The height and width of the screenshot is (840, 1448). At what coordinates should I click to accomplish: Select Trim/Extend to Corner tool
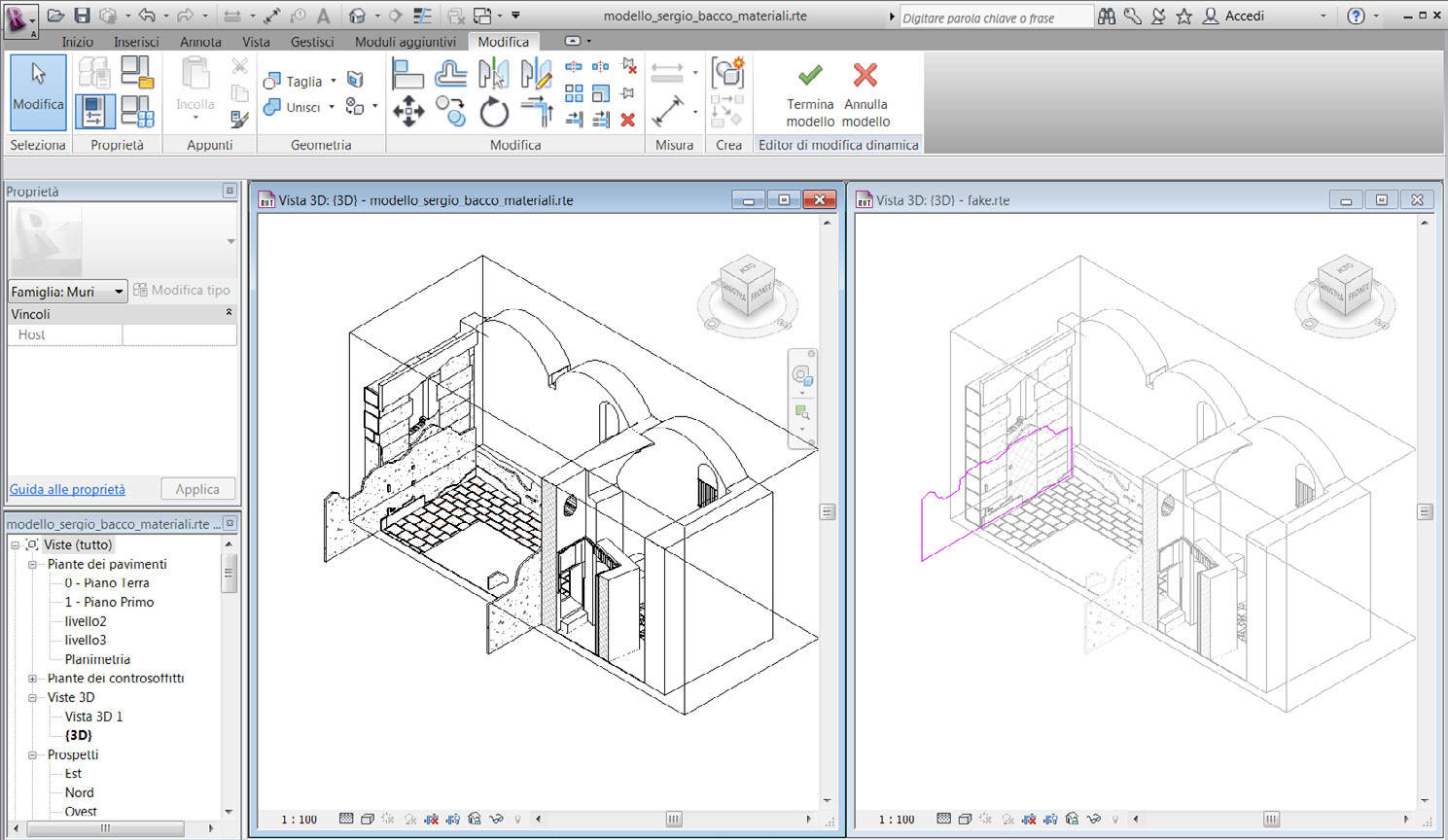click(536, 112)
